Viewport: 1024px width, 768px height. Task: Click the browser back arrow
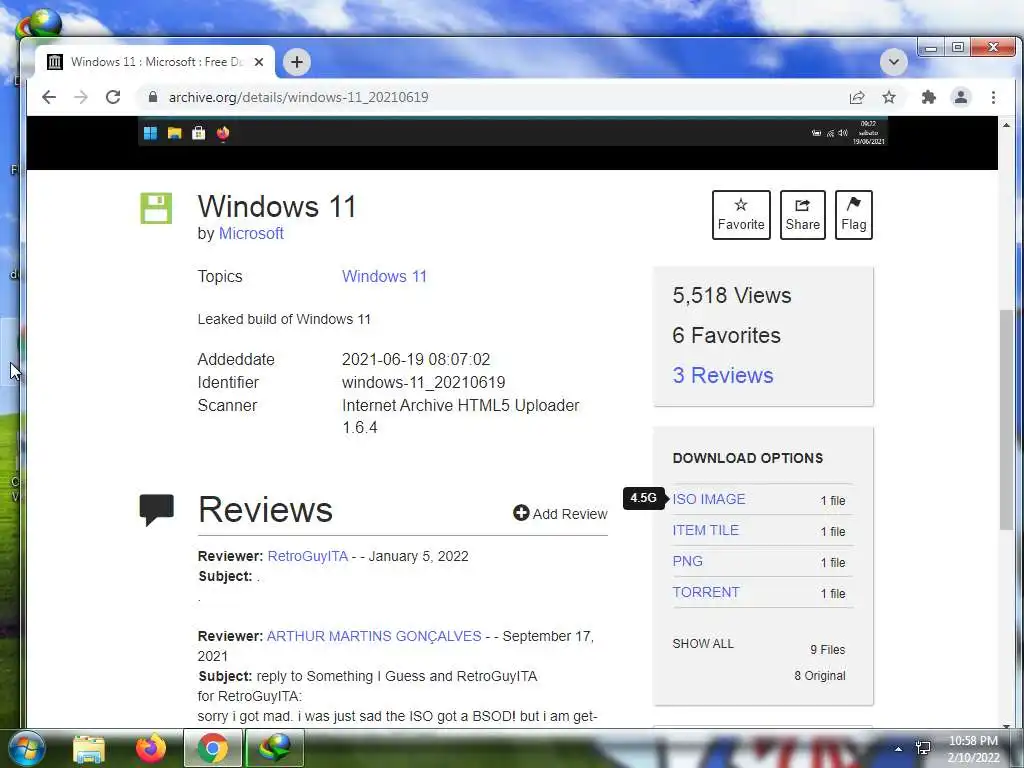(49, 97)
